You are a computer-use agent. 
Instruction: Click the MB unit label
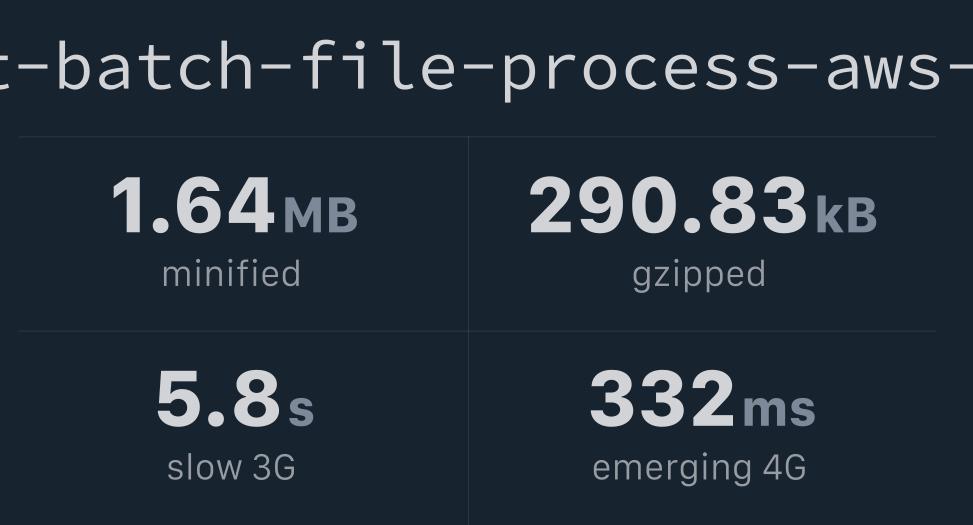[320, 215]
